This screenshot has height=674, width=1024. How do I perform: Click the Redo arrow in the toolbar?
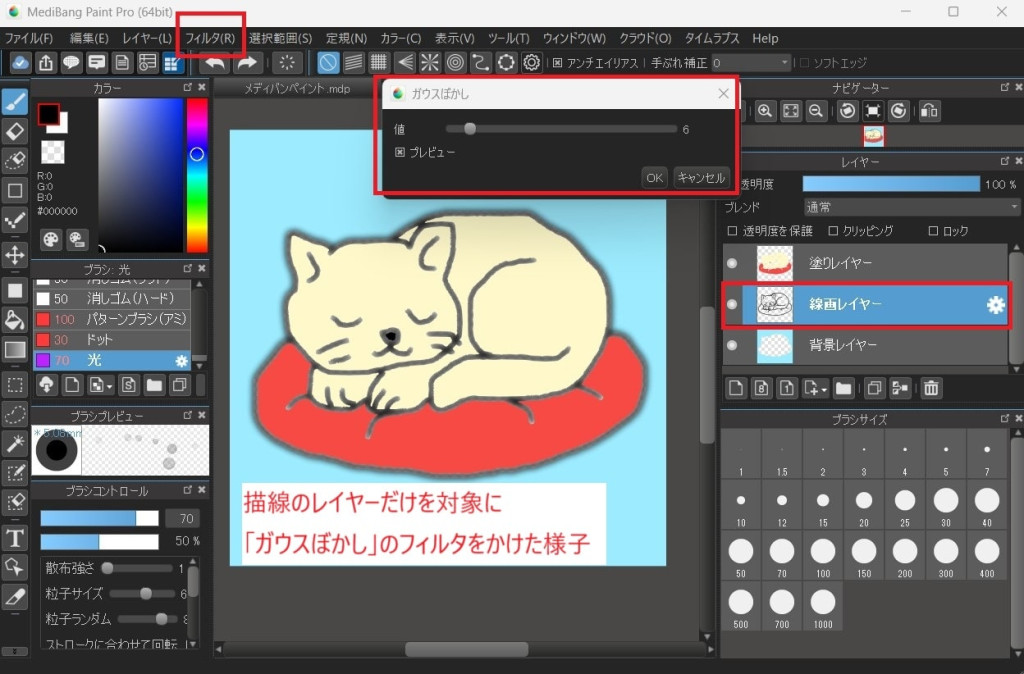coord(246,63)
